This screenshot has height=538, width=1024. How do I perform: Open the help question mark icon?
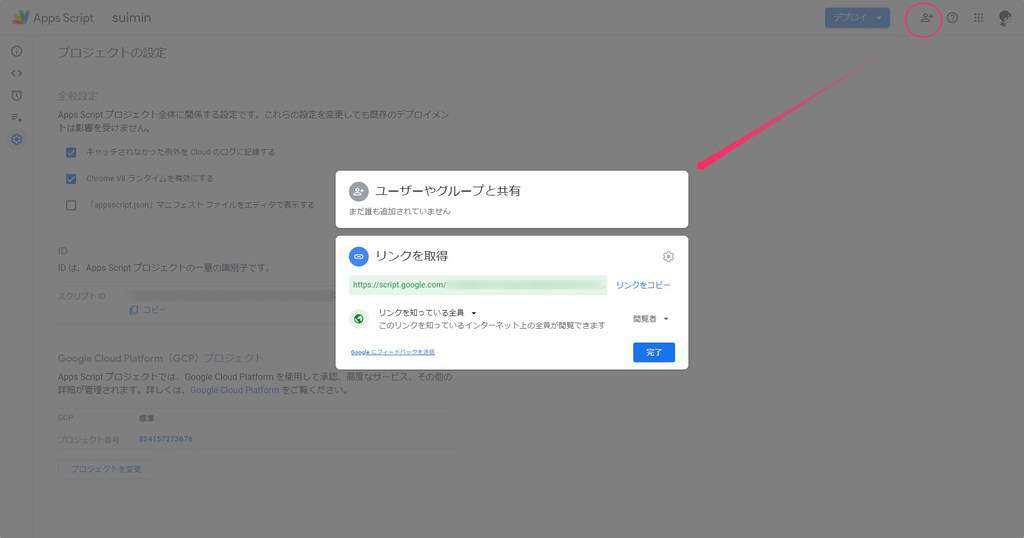click(952, 18)
